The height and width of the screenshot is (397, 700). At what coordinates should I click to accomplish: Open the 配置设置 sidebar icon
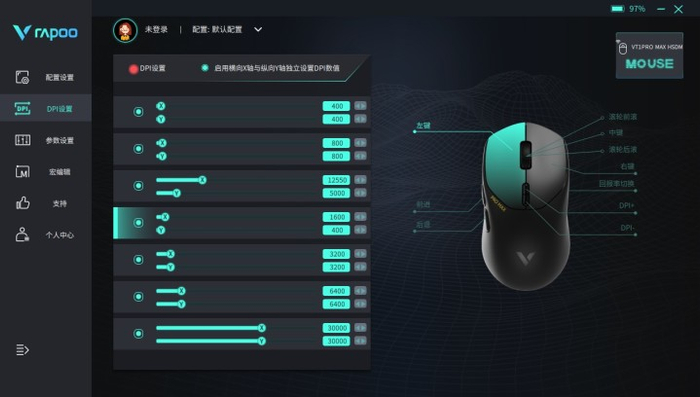(22, 77)
